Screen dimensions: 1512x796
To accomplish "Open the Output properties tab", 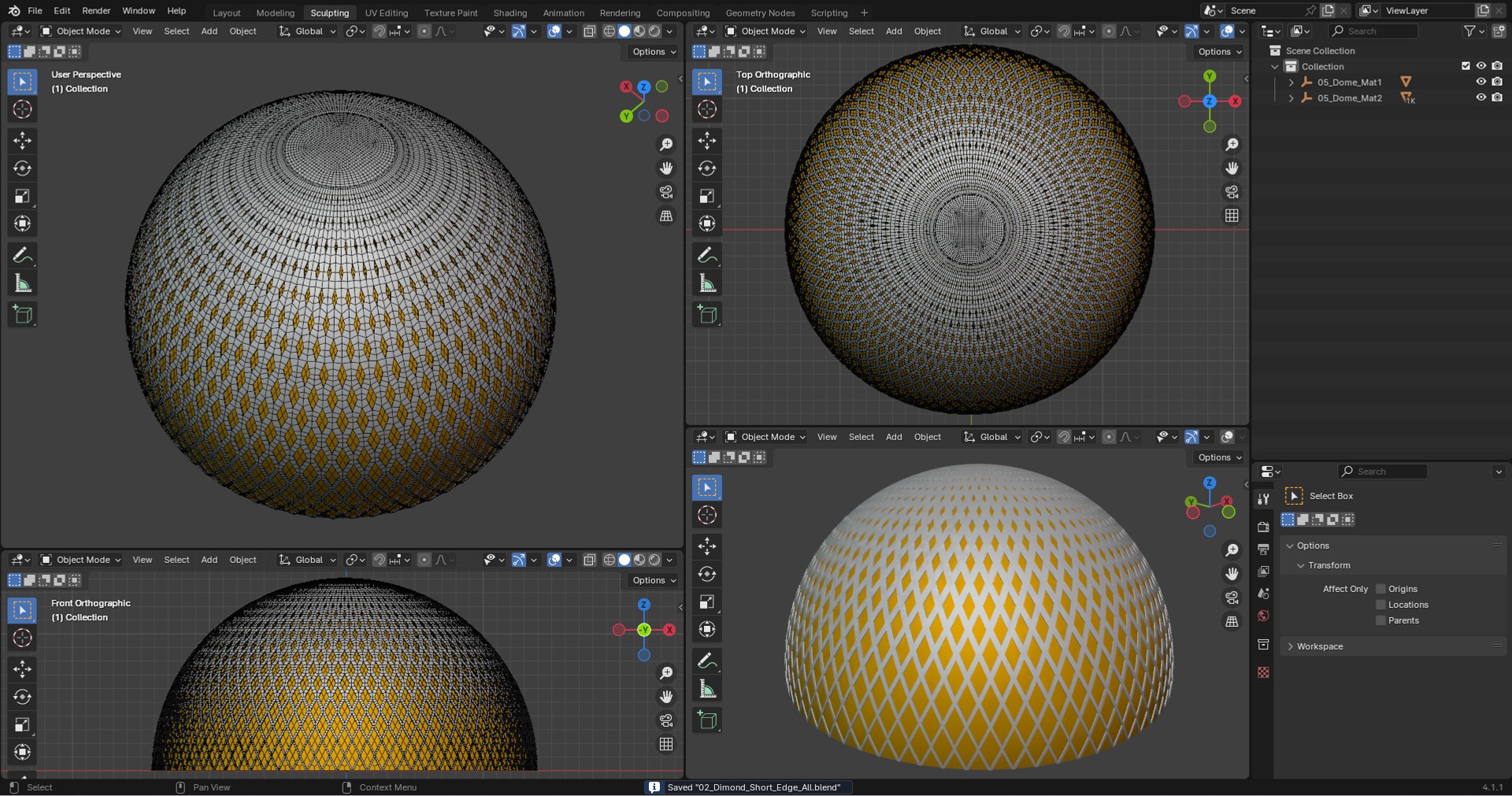I will (1263, 549).
